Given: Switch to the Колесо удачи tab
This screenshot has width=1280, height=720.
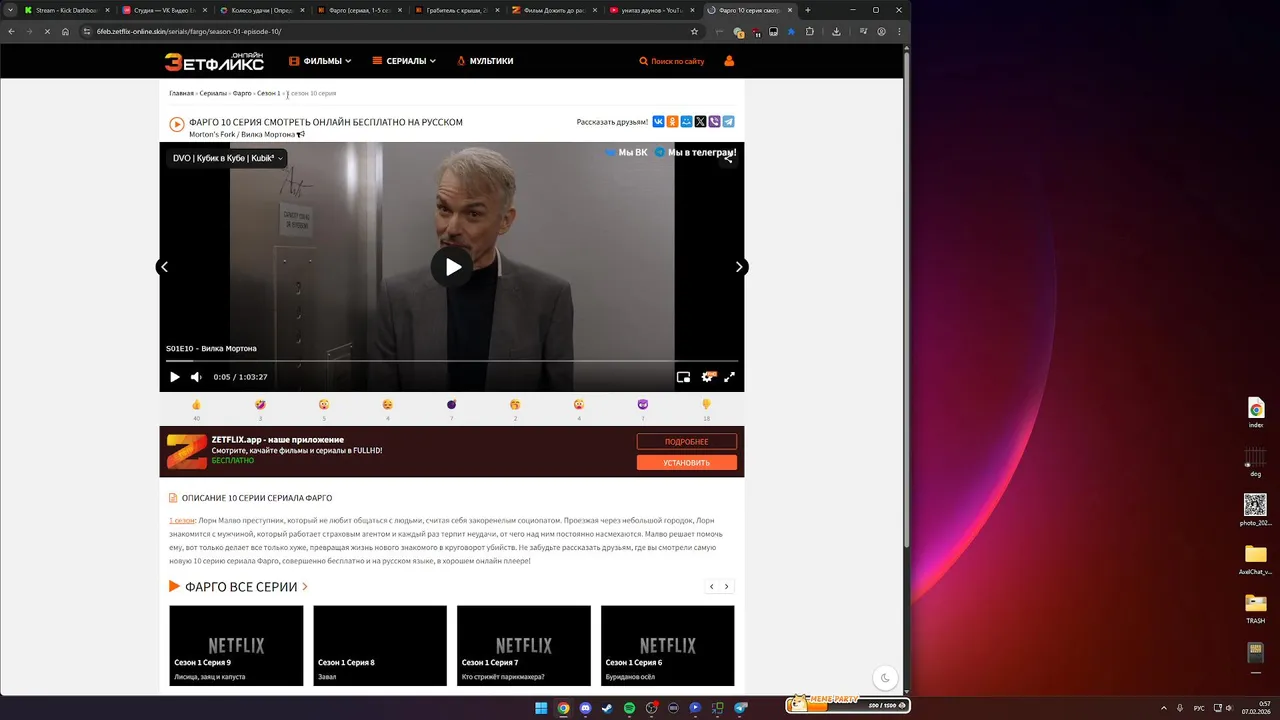Looking at the screenshot, I should (260, 10).
